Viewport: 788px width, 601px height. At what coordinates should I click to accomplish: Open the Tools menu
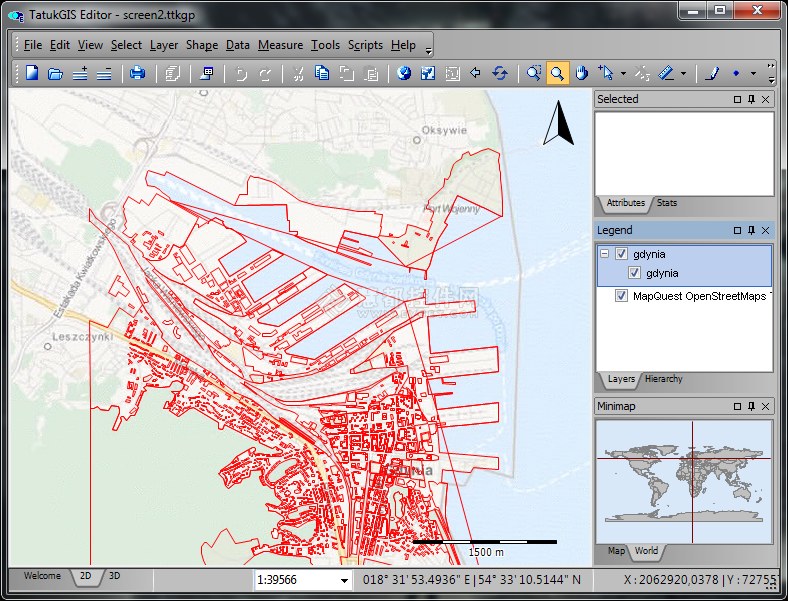click(x=325, y=45)
